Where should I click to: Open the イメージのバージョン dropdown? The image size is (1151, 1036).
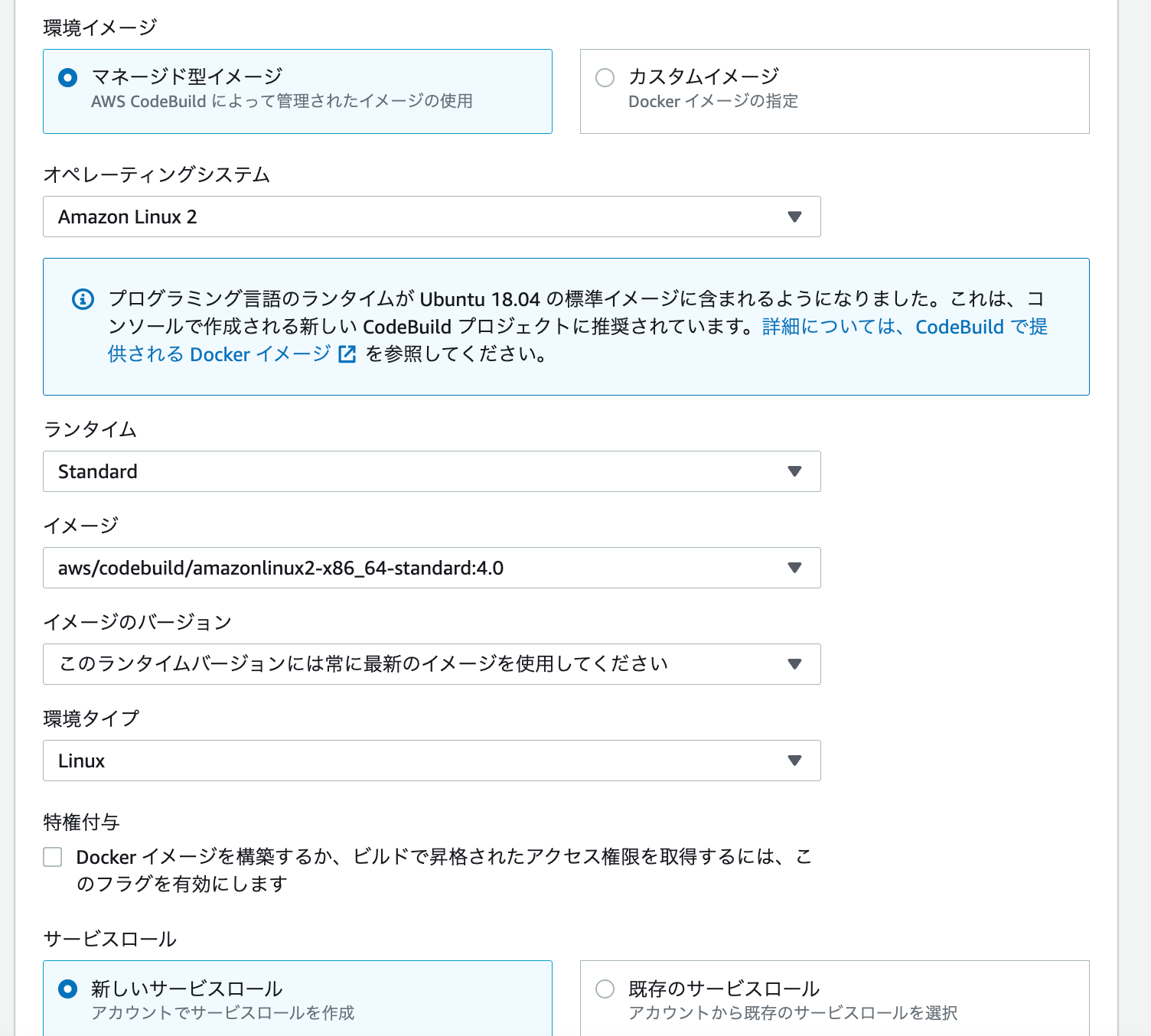[x=432, y=664]
